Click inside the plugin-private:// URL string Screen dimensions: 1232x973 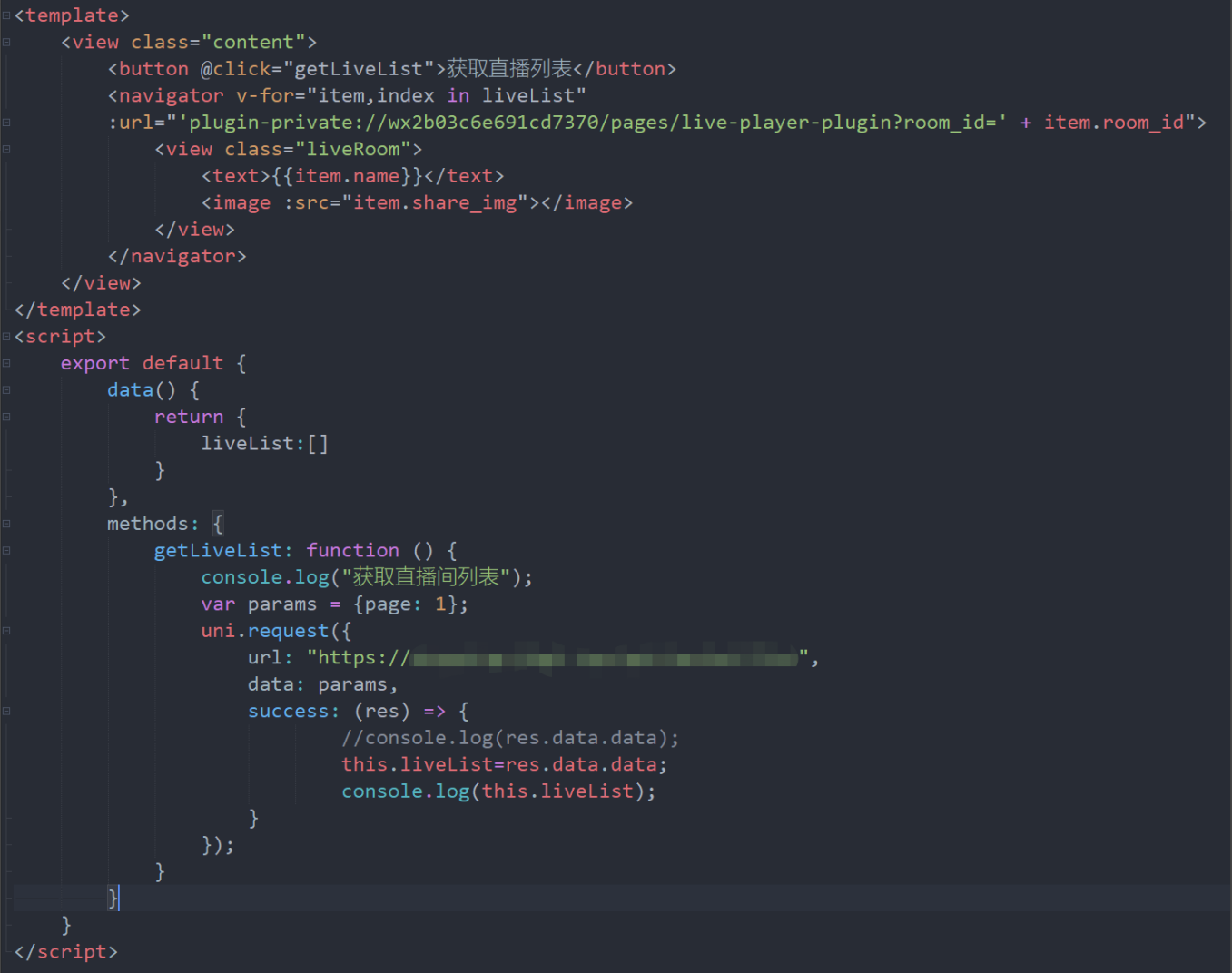point(594,123)
